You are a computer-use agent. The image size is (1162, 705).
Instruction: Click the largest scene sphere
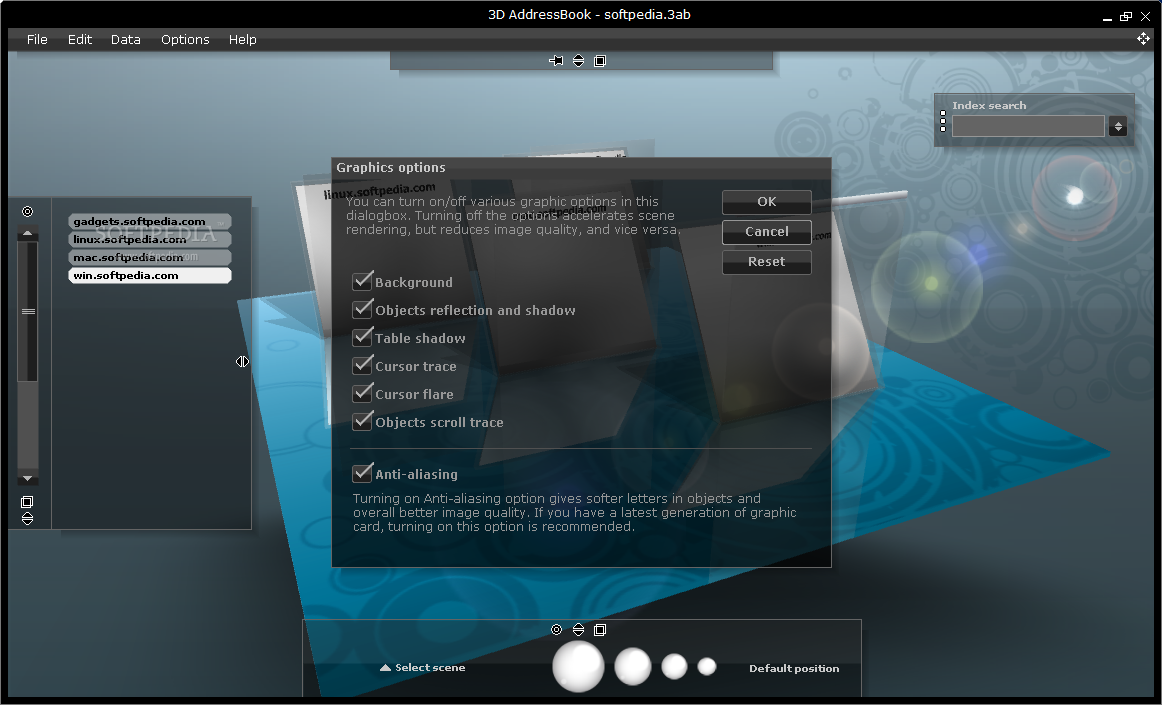(x=578, y=666)
